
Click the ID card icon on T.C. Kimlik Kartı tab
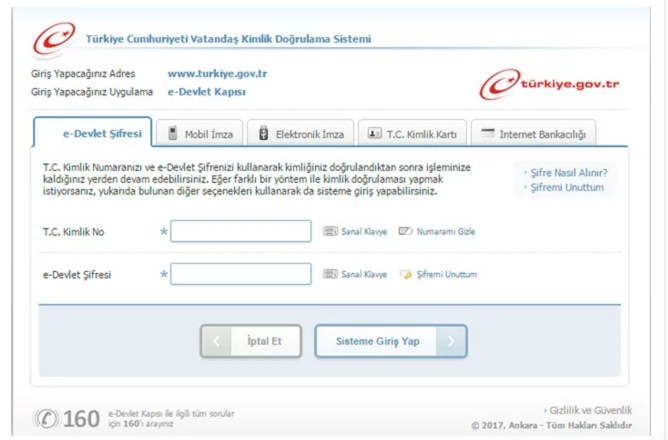[x=374, y=133]
